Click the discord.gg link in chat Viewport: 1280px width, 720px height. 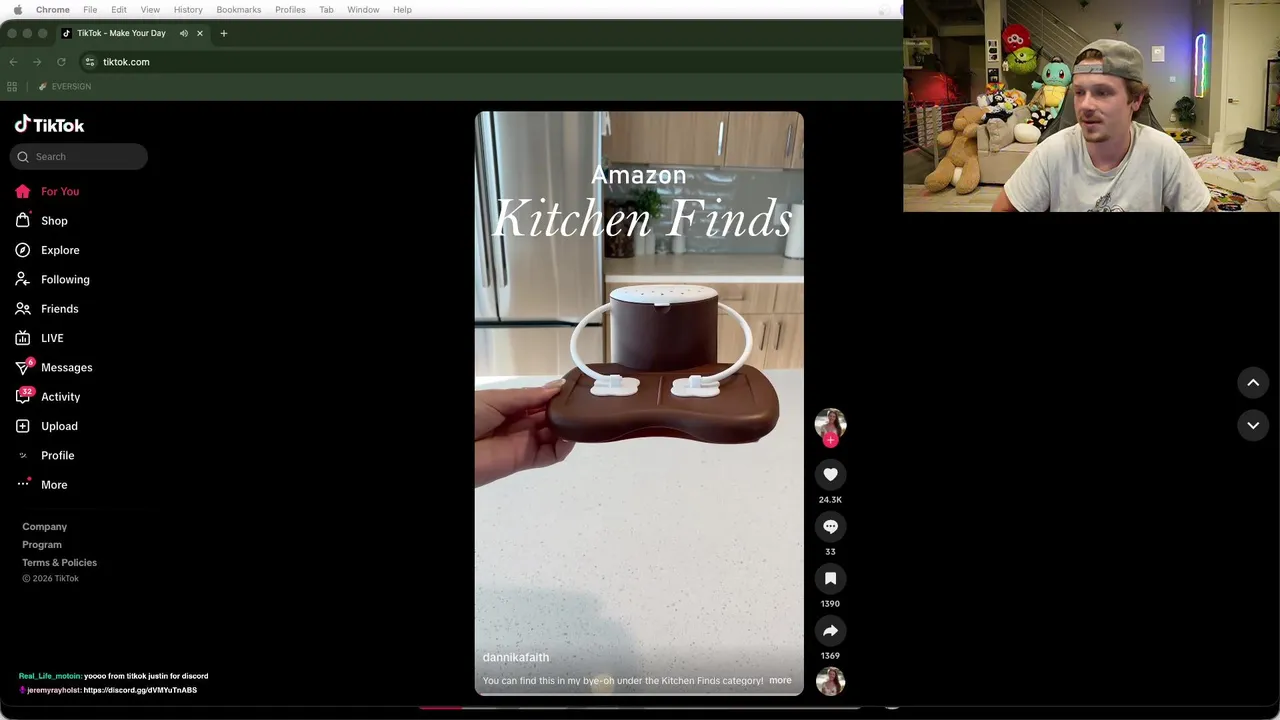[140, 690]
